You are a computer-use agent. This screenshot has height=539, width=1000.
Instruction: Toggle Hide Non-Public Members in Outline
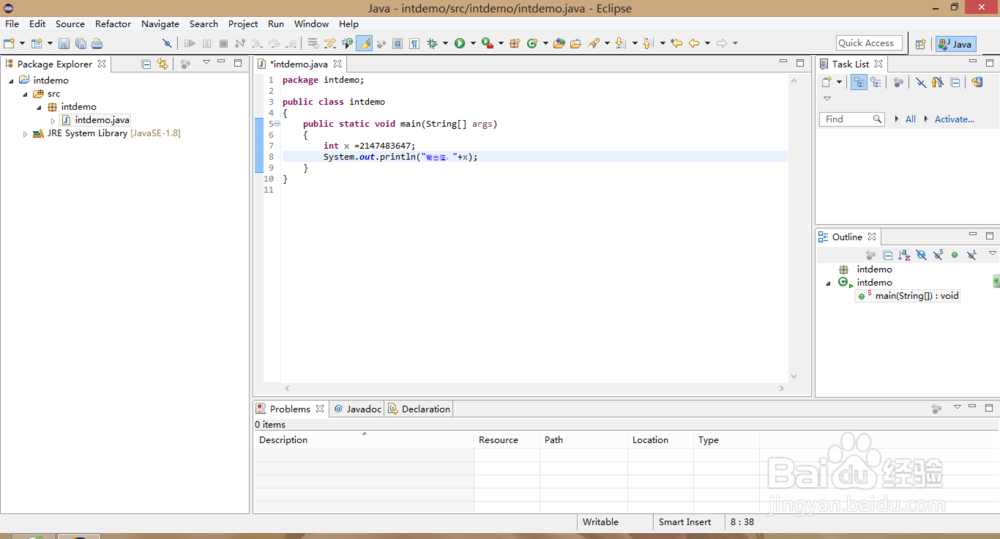point(955,255)
